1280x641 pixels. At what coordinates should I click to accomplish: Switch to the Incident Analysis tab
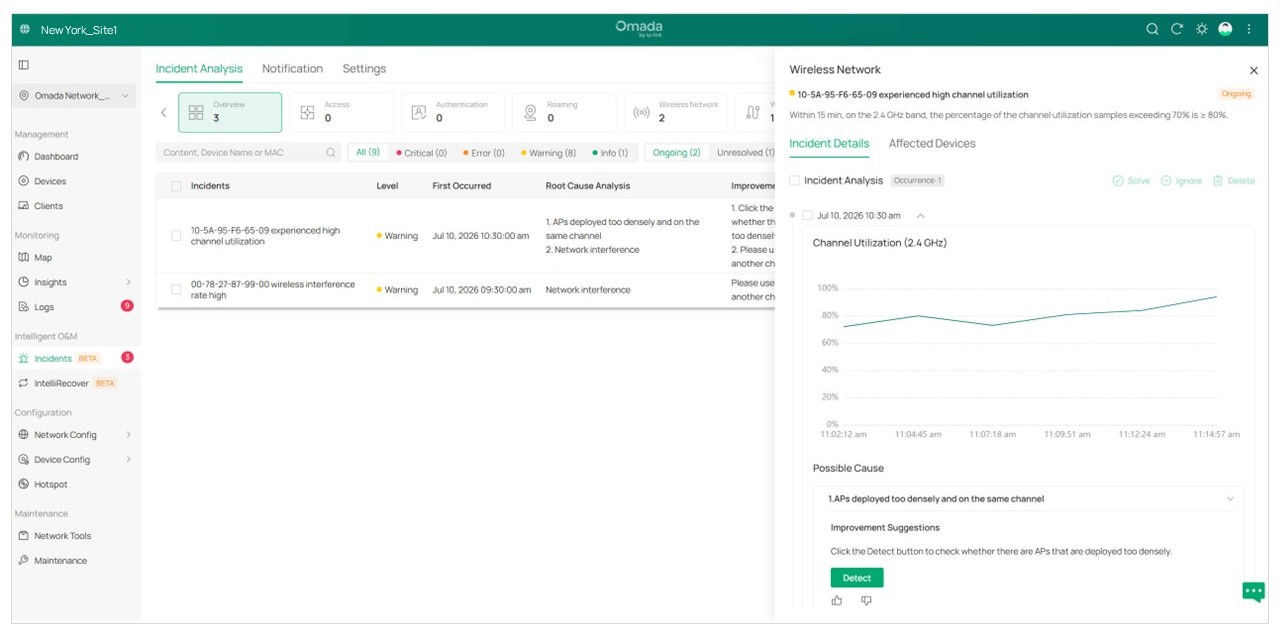coord(199,69)
